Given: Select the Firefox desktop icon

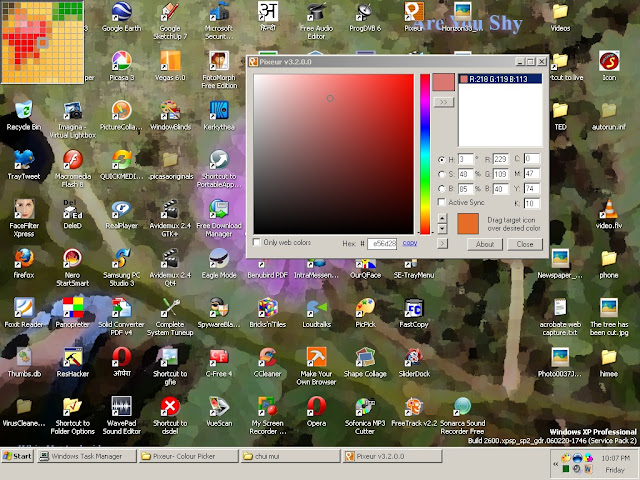Looking at the screenshot, I should (24, 264).
